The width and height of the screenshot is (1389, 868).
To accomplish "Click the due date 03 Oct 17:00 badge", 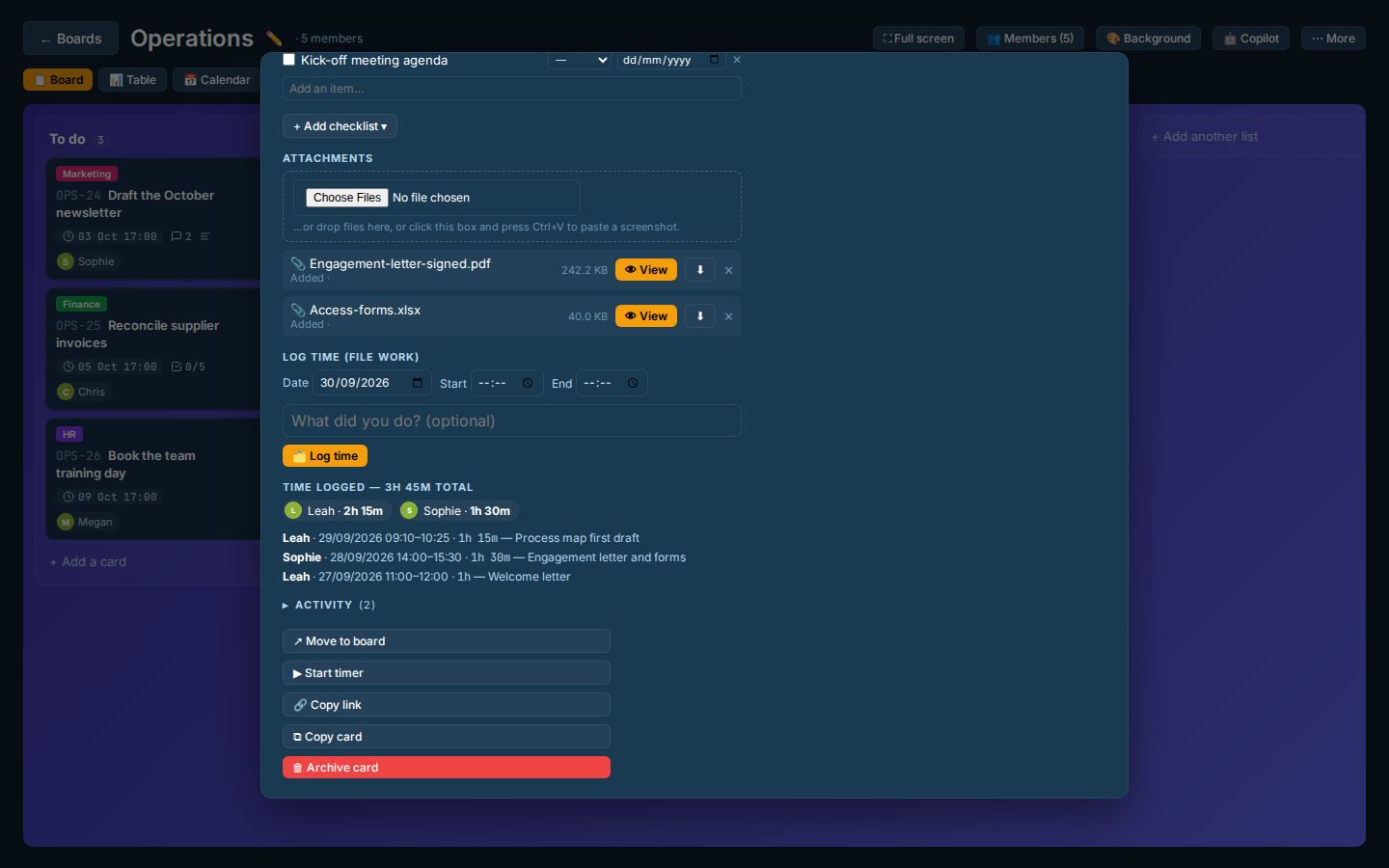I will pos(110,236).
